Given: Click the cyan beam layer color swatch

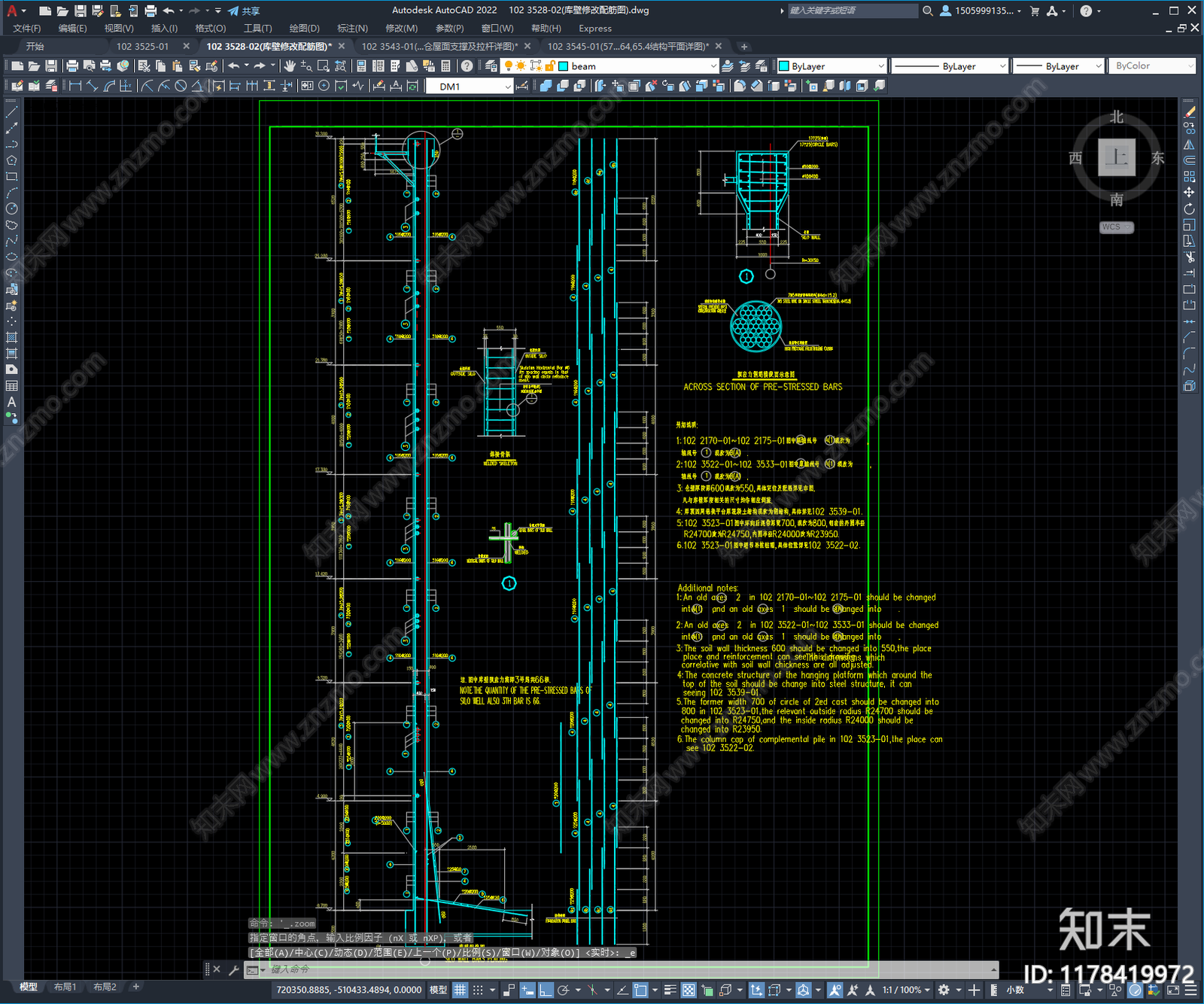Looking at the screenshot, I should [x=563, y=66].
